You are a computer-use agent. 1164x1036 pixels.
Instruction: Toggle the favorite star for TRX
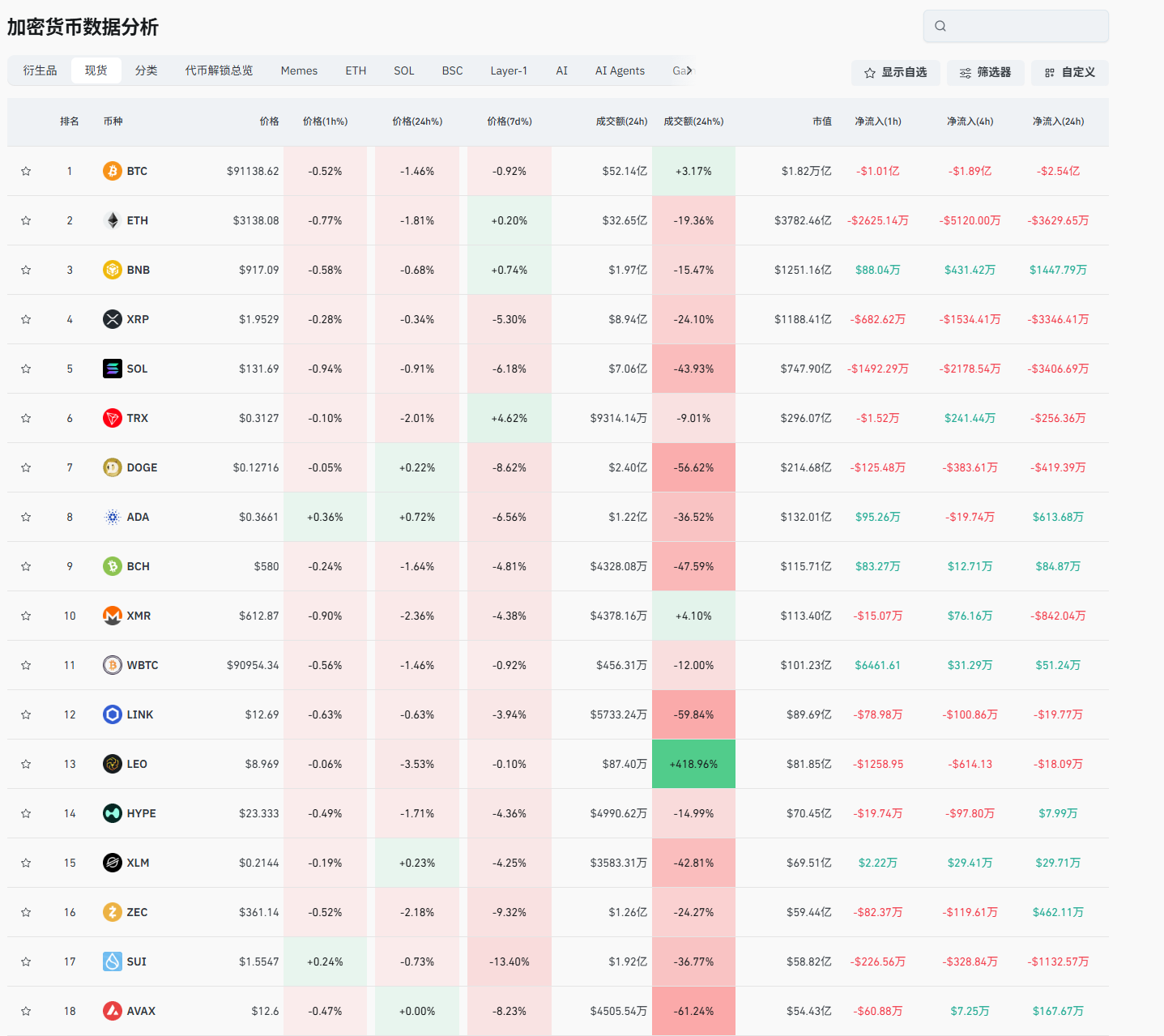(x=26, y=418)
